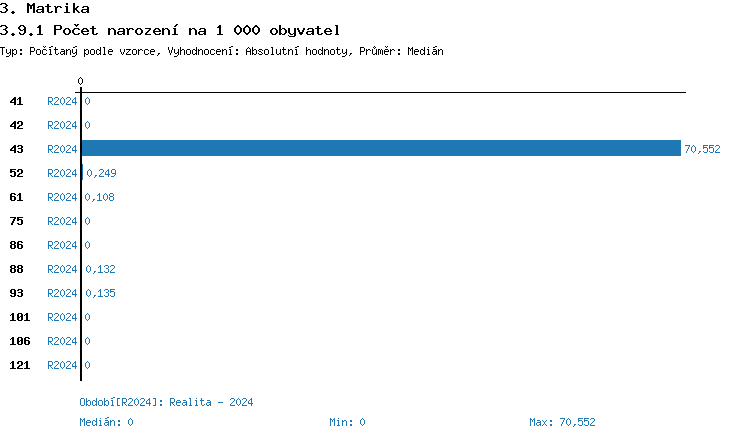Click the R2024 label in row 61
The image size is (750, 440).
point(62,197)
